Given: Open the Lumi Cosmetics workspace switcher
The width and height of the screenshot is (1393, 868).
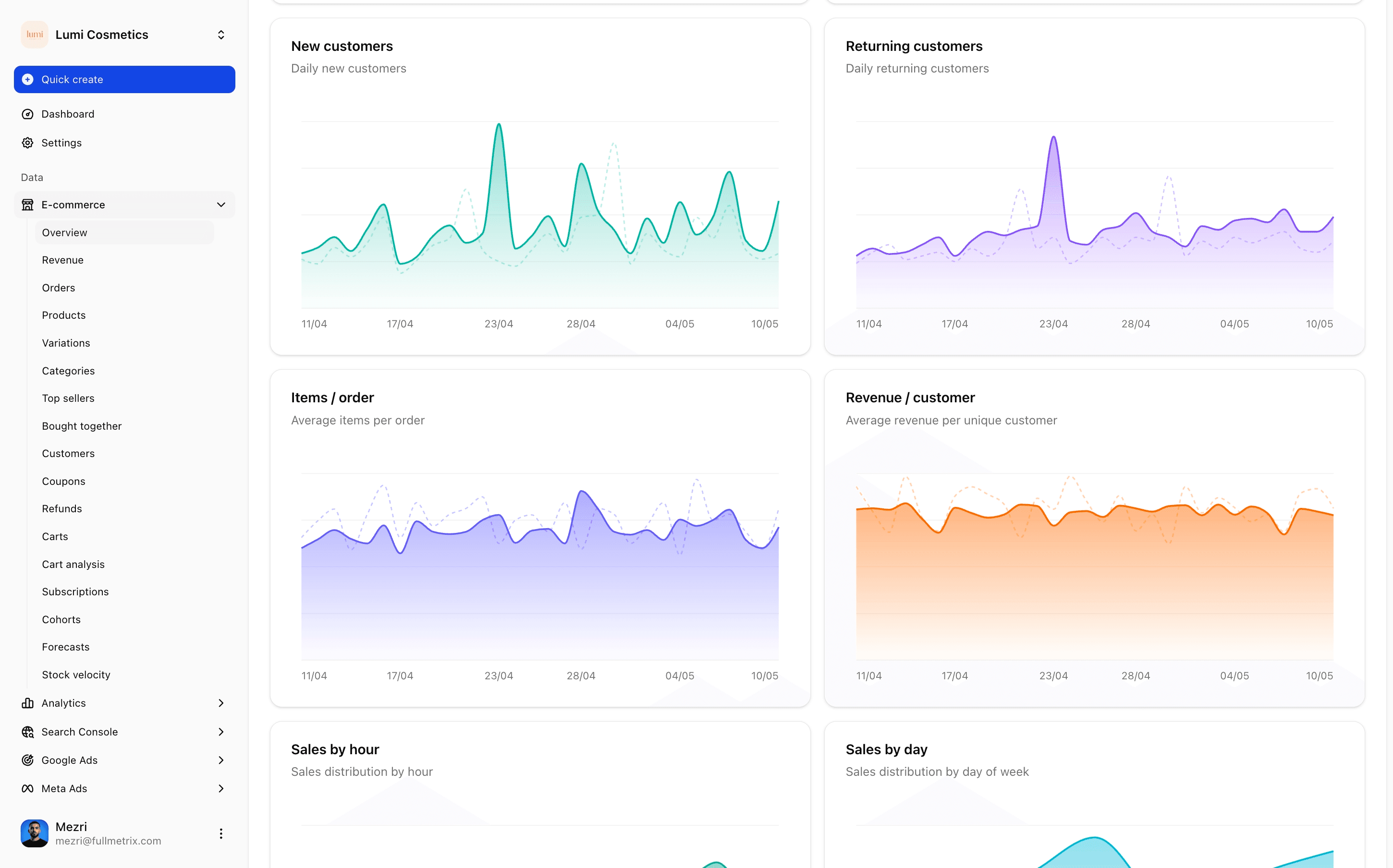Looking at the screenshot, I should click(x=221, y=35).
